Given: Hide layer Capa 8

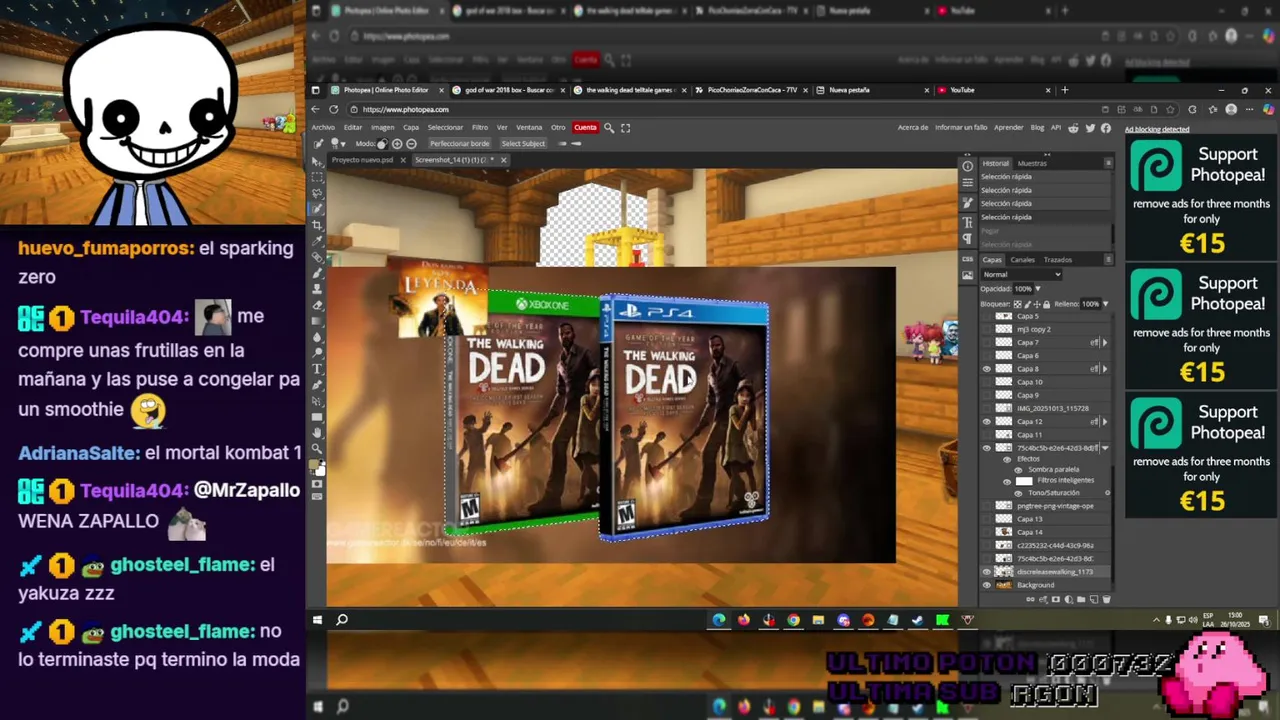Looking at the screenshot, I should coord(987,369).
